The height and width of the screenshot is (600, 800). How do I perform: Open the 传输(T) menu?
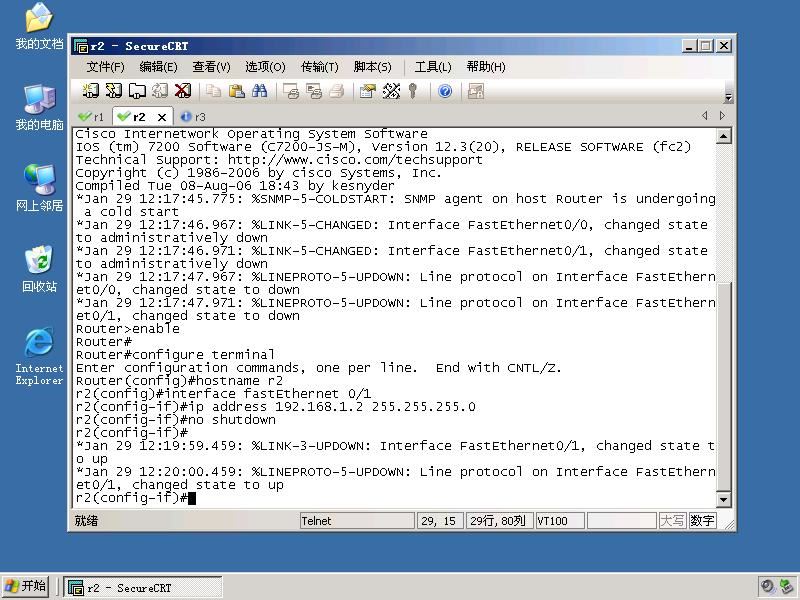click(319, 67)
